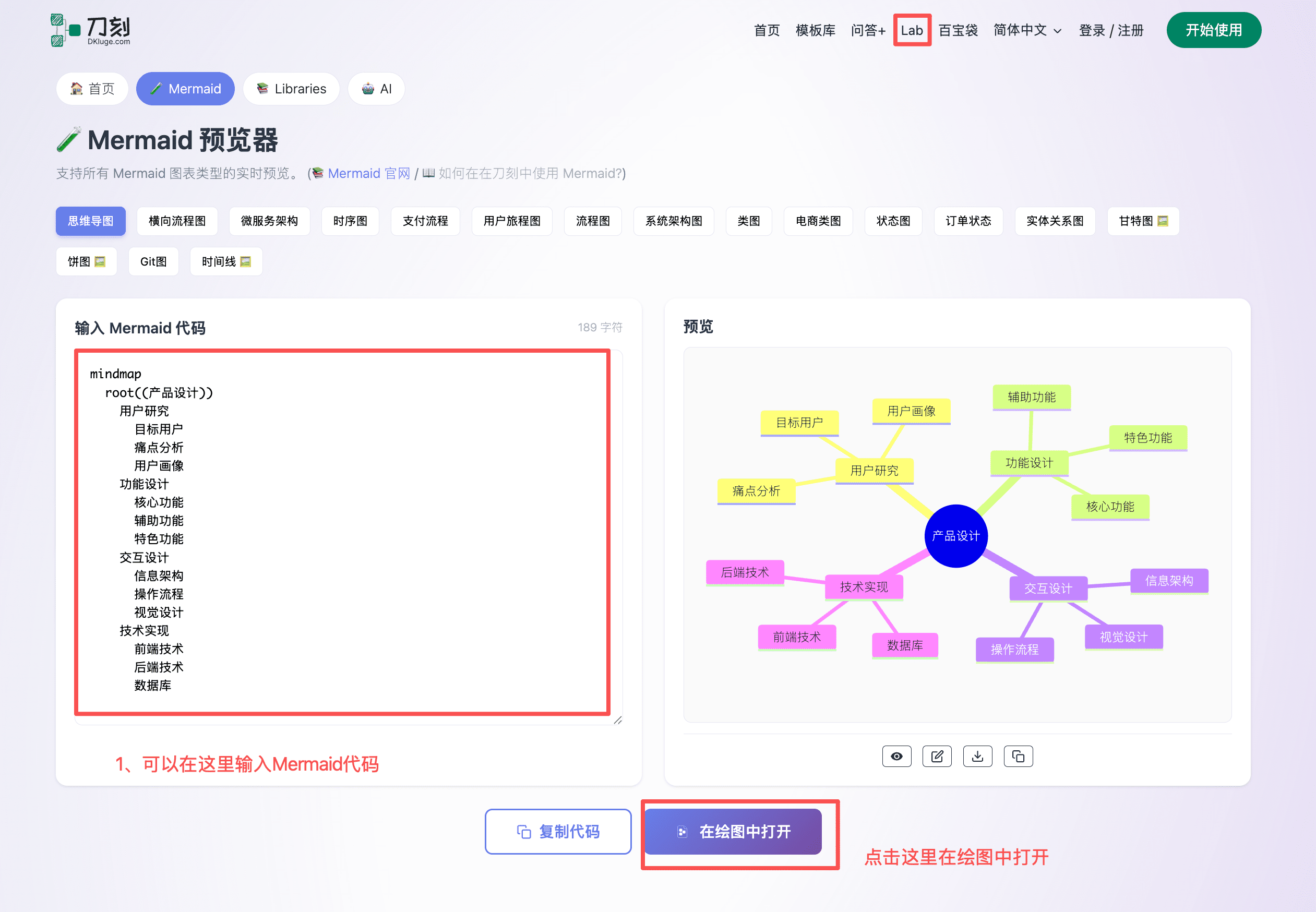The width and height of the screenshot is (1316, 912).
Task: Click the eye preview icon below diagram
Action: [x=896, y=756]
